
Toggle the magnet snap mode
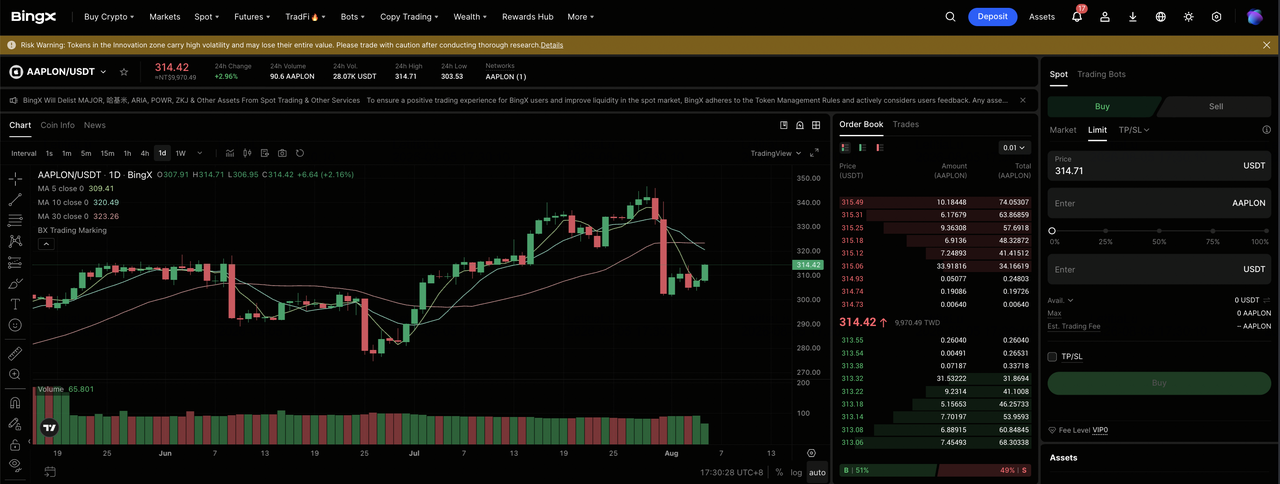point(15,403)
